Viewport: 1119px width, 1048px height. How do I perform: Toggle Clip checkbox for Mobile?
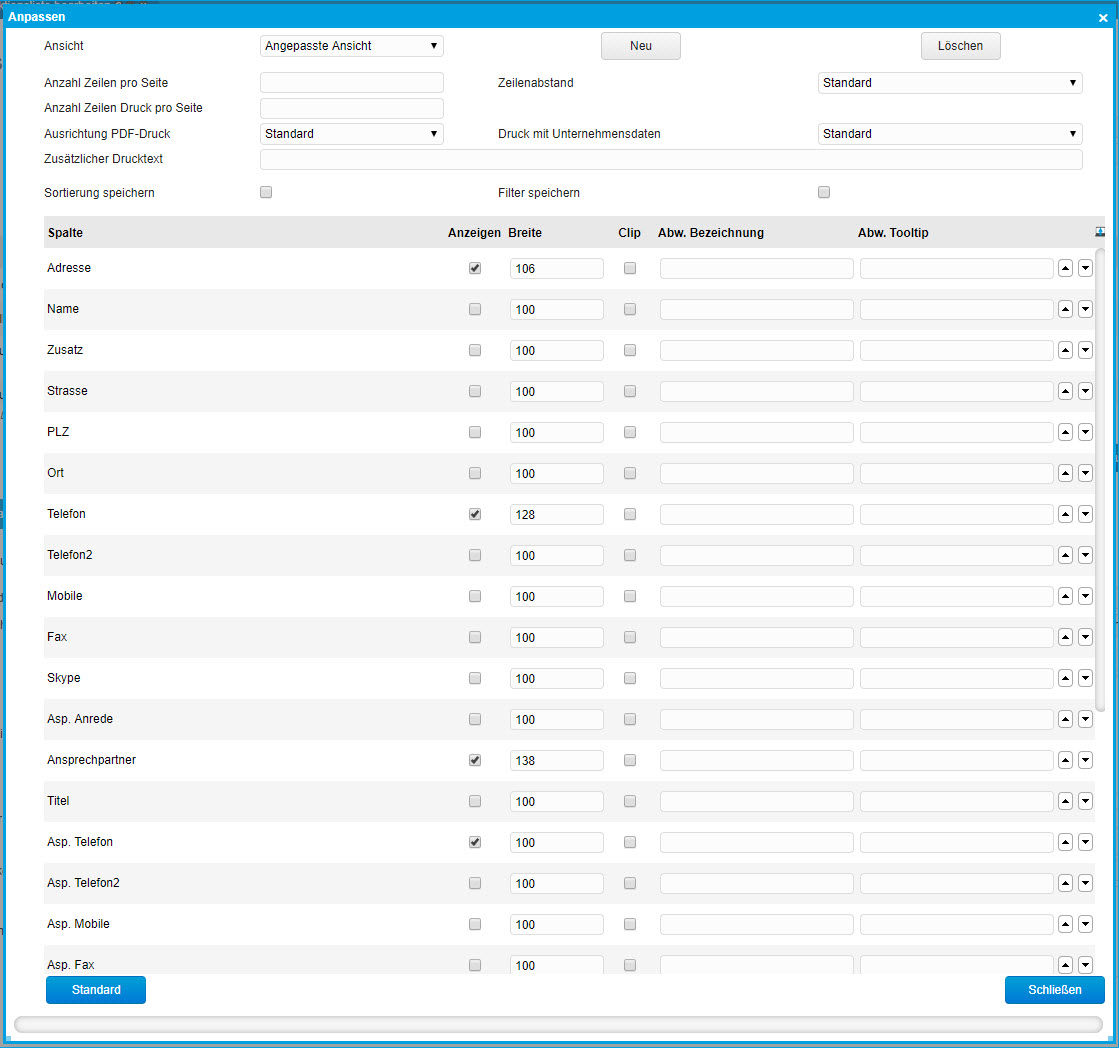629,596
